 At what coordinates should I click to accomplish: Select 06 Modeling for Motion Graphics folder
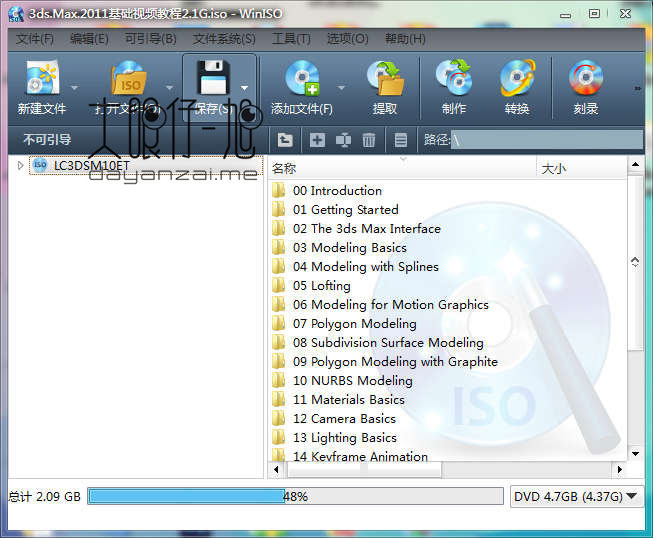pos(391,305)
